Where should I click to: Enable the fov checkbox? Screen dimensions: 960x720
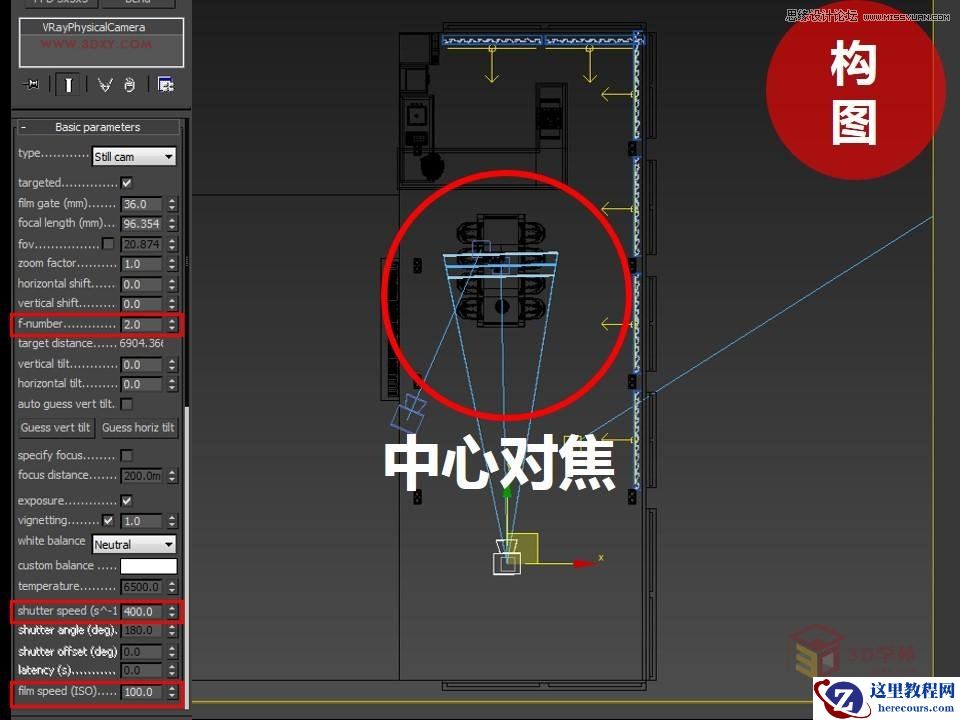point(108,244)
